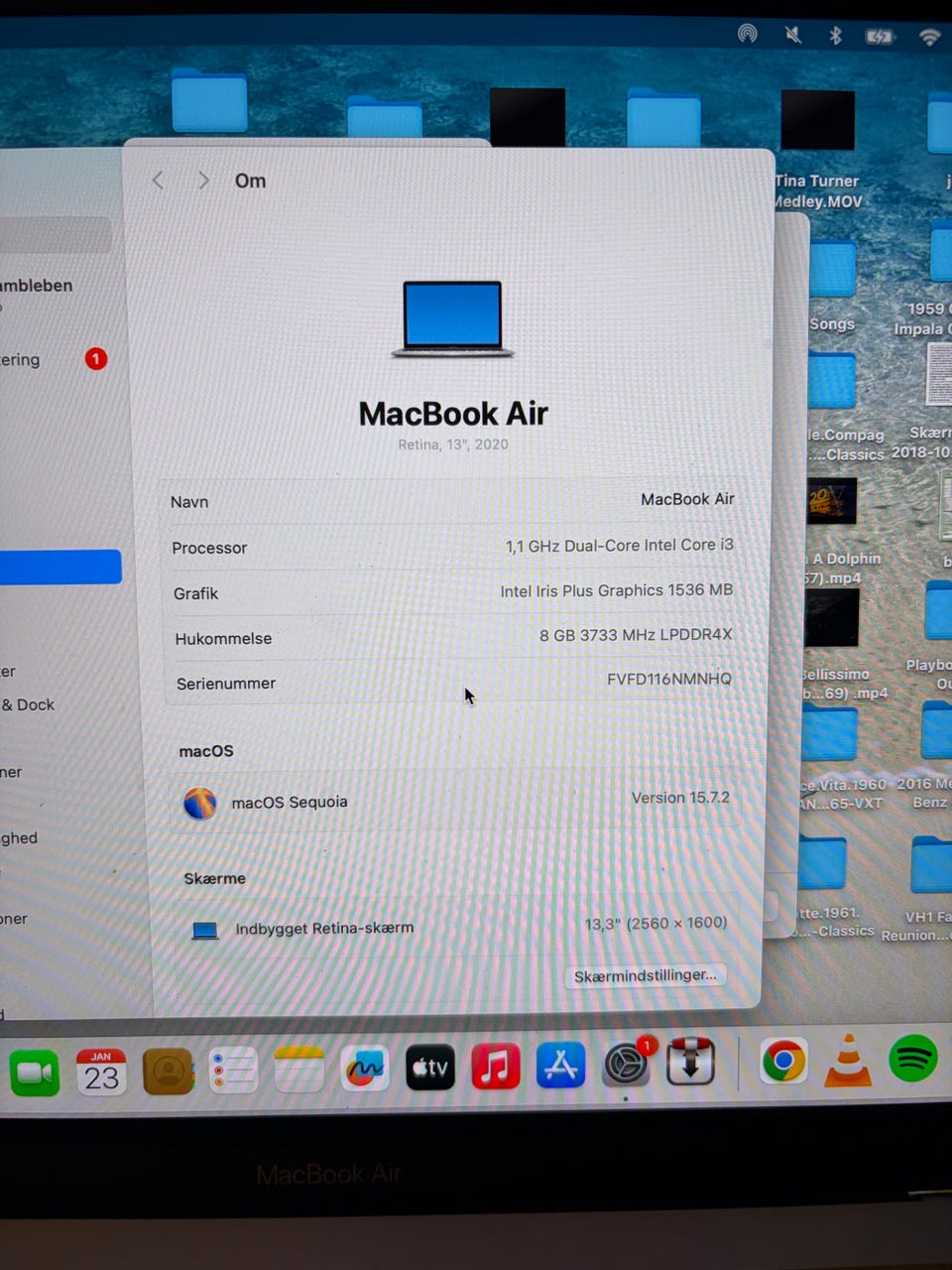Open the sidebar item with red badge 1
Image resolution: width=952 pixels, height=1270 pixels.
click(54, 359)
